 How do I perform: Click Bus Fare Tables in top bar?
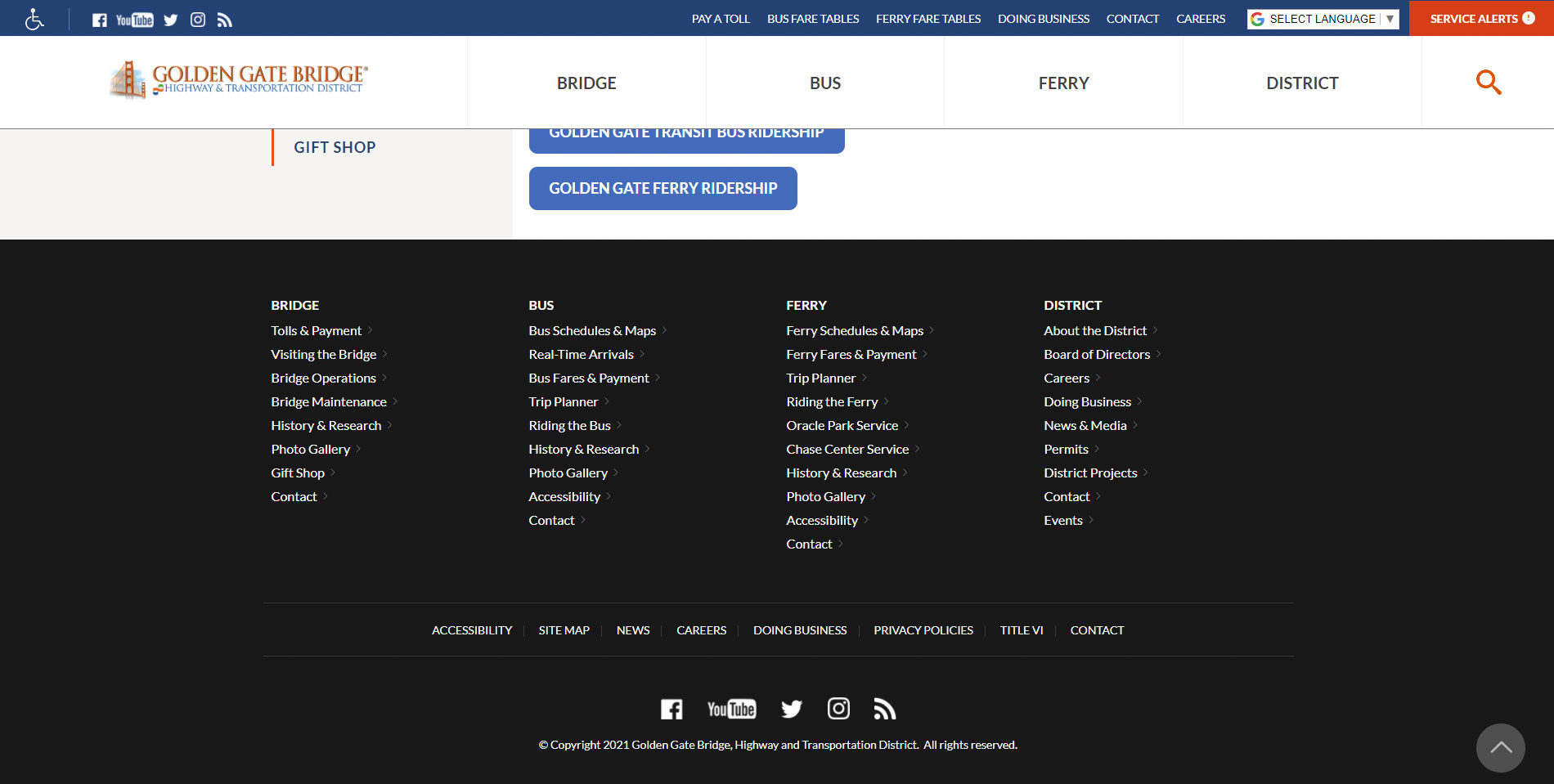pos(813,19)
